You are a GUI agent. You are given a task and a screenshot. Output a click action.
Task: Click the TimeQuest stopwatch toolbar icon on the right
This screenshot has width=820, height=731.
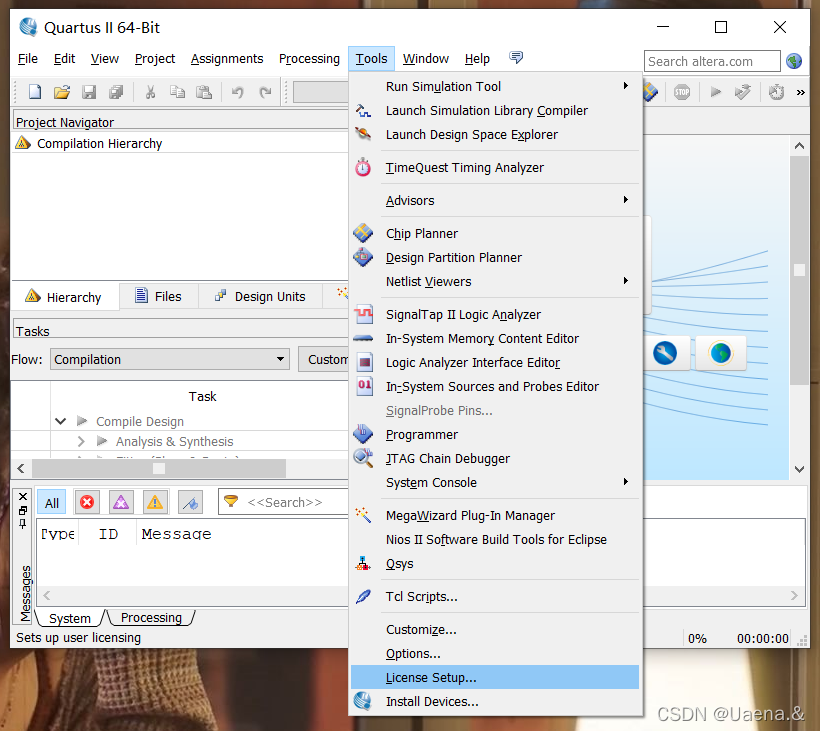pos(776,93)
